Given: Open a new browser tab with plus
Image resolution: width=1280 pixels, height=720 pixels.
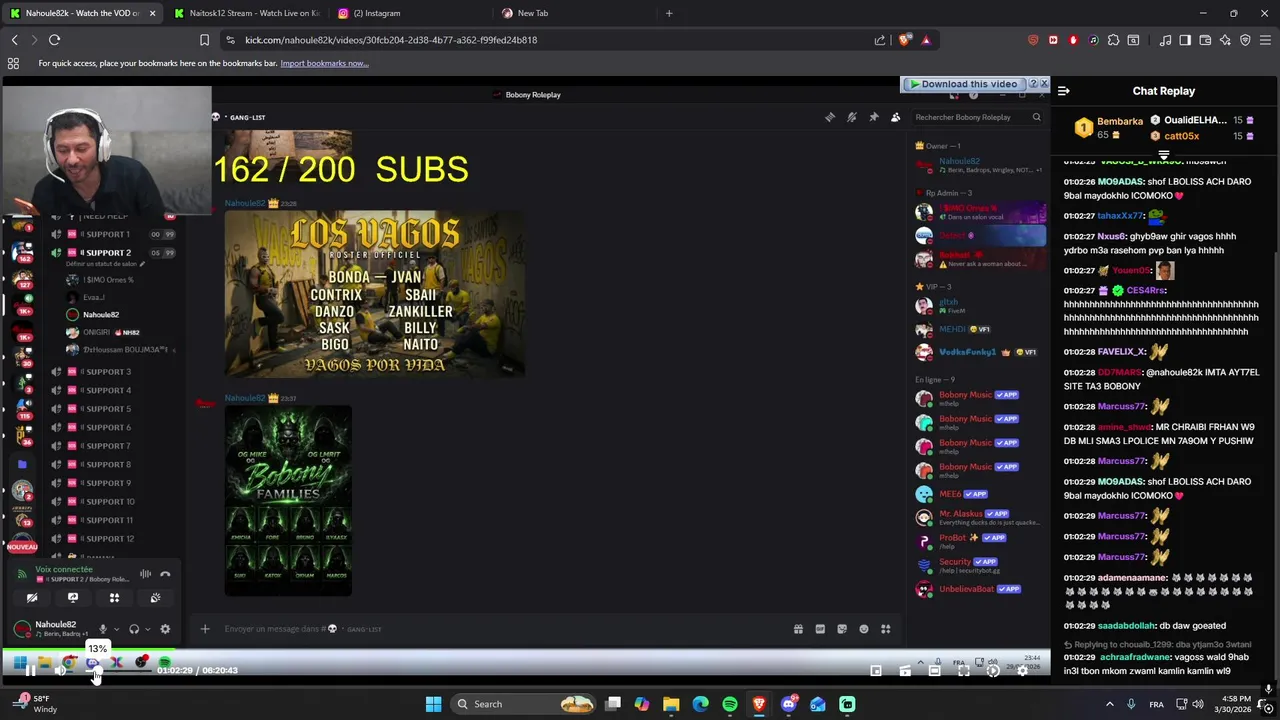Looking at the screenshot, I should click(x=669, y=13).
